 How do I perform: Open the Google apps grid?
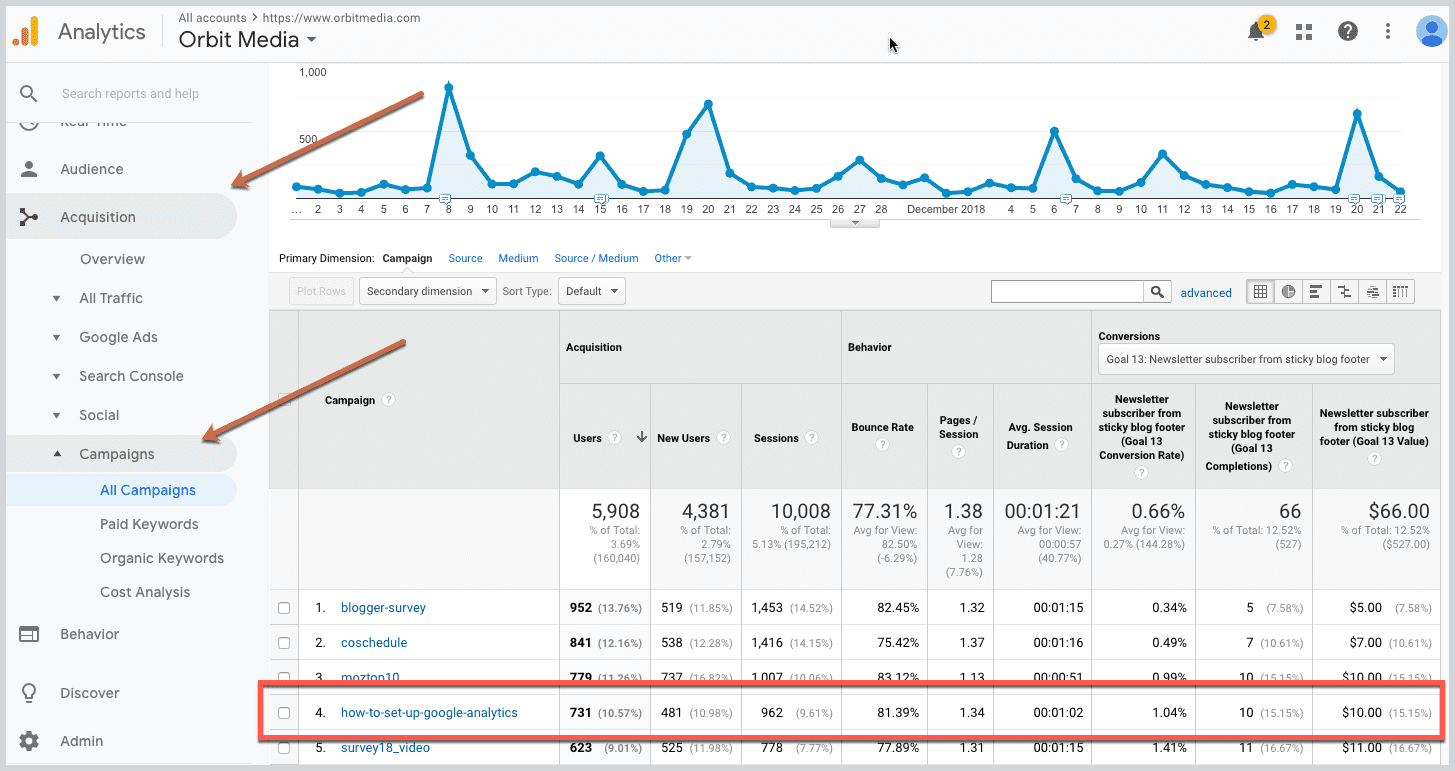tap(1304, 32)
